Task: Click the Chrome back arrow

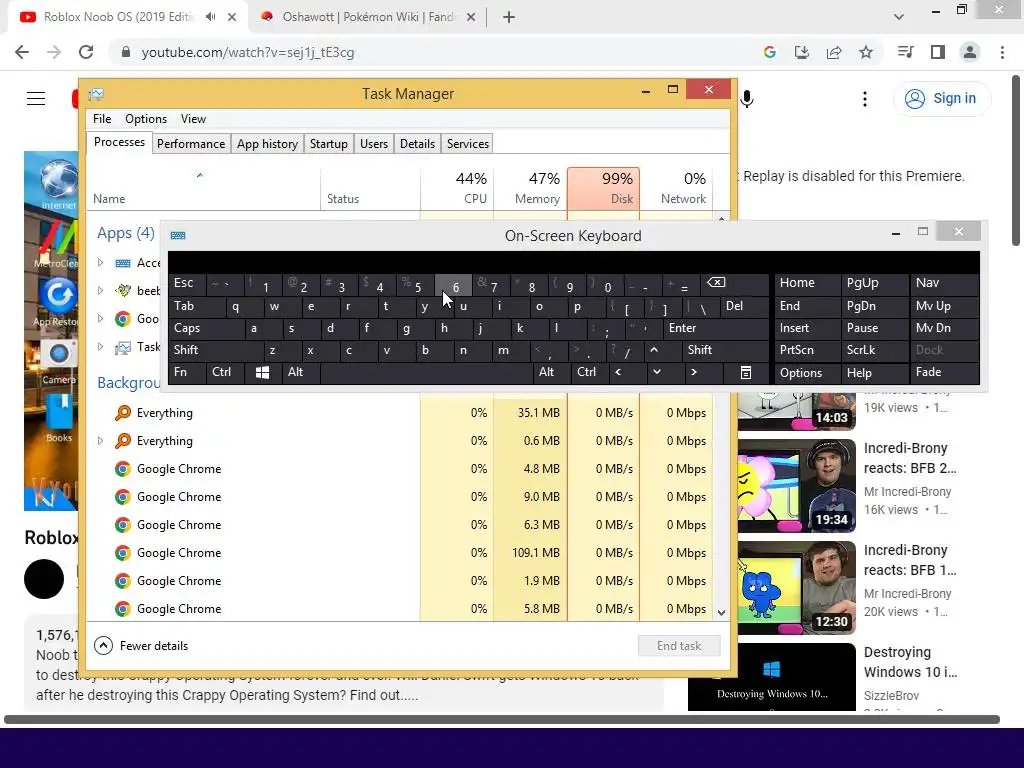Action: pos(22,52)
